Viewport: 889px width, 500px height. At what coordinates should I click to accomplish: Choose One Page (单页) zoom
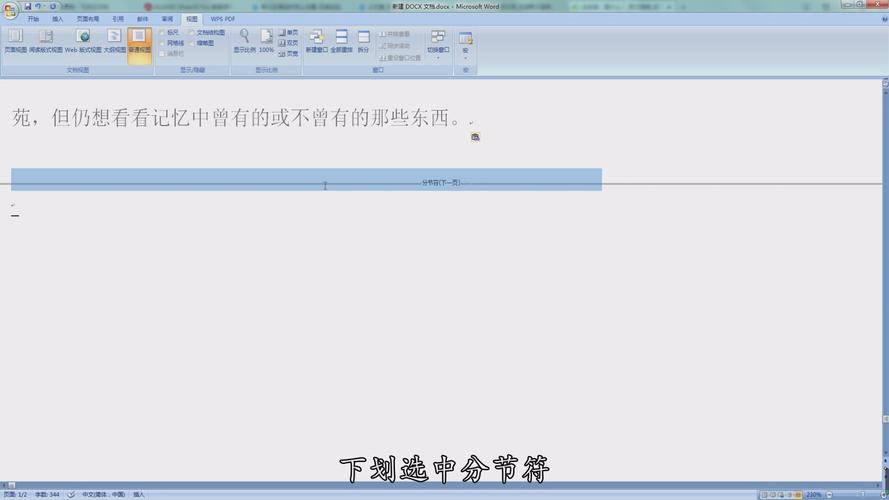point(288,33)
